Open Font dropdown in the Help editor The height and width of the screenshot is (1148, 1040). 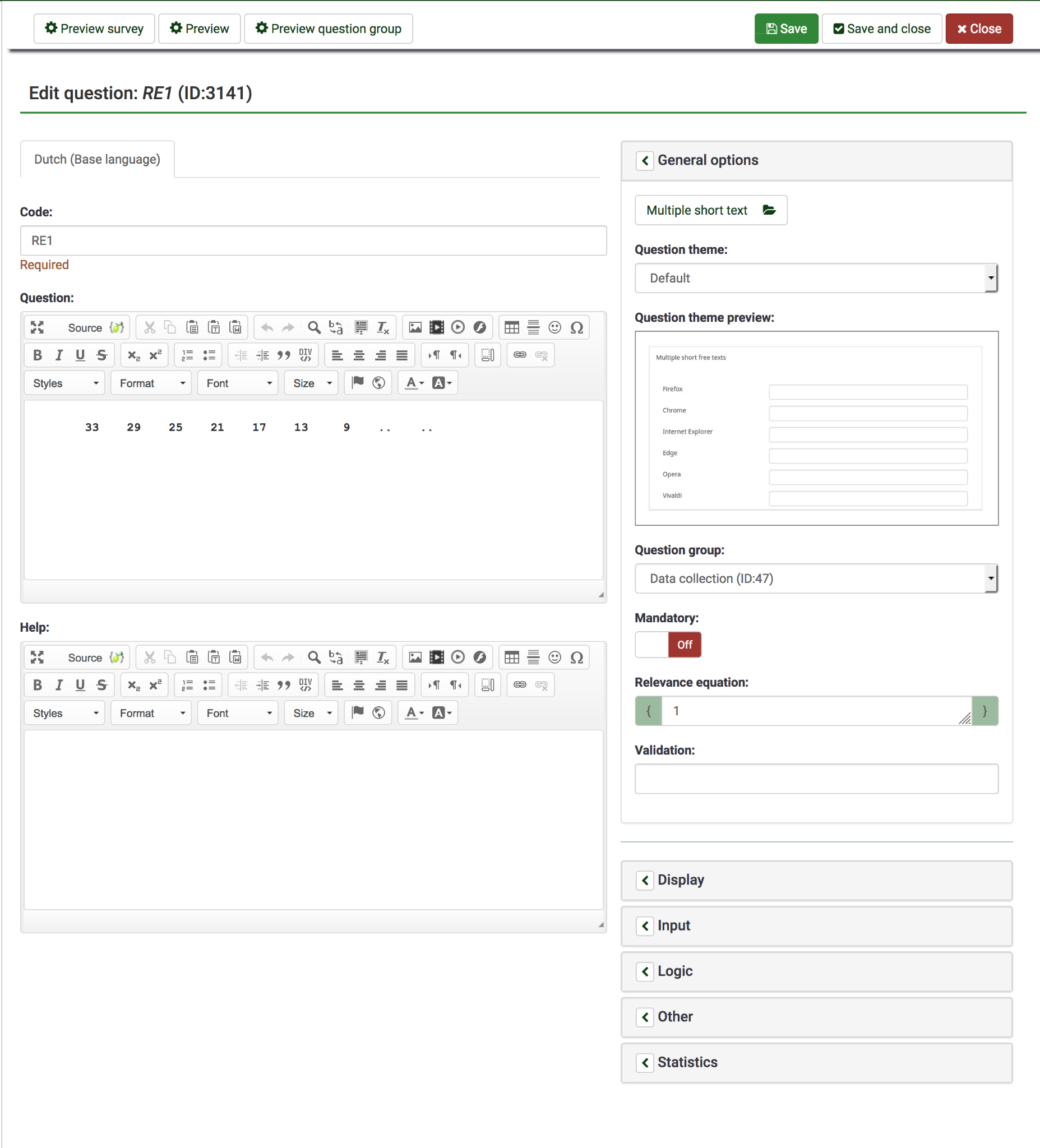point(238,713)
